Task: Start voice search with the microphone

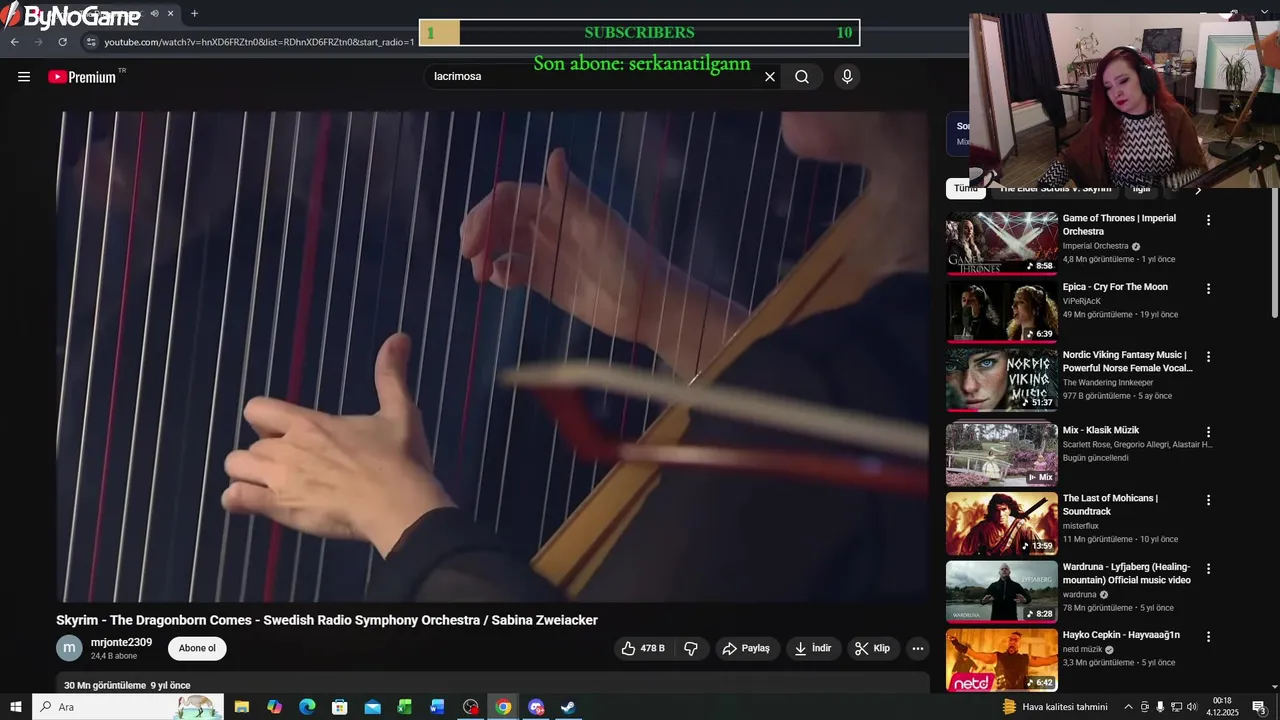Action: [847, 77]
